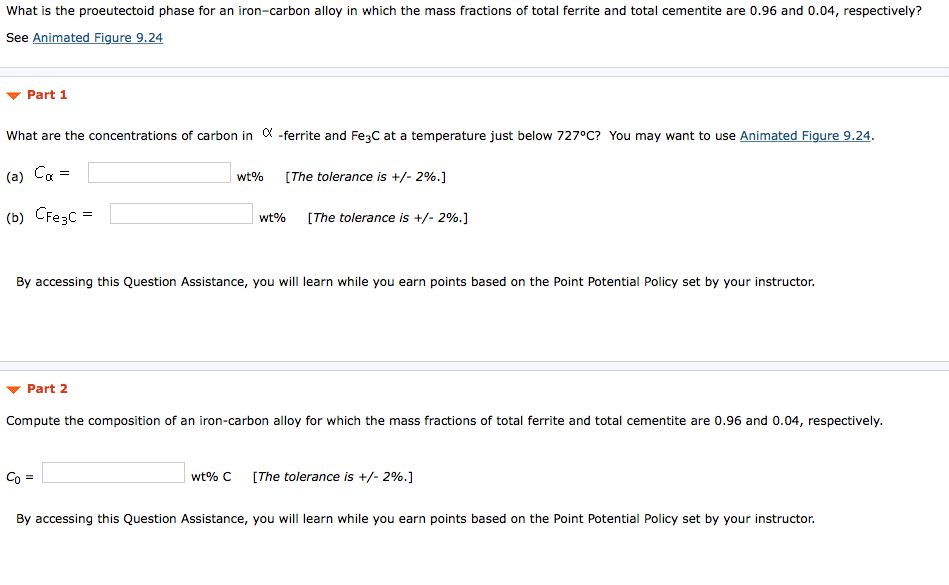Focus the Cα concentration input field
949x585 pixels.
[159, 173]
